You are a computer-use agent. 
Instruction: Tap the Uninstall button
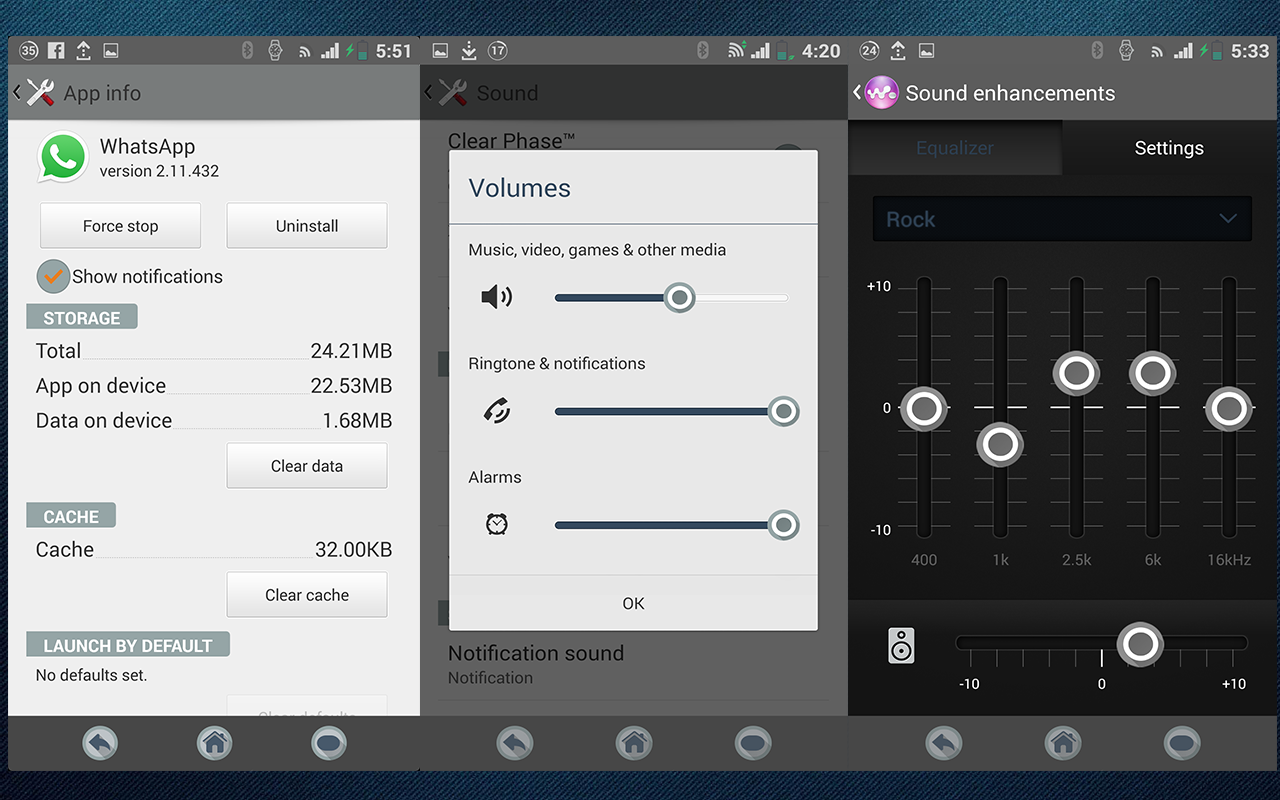point(307,226)
